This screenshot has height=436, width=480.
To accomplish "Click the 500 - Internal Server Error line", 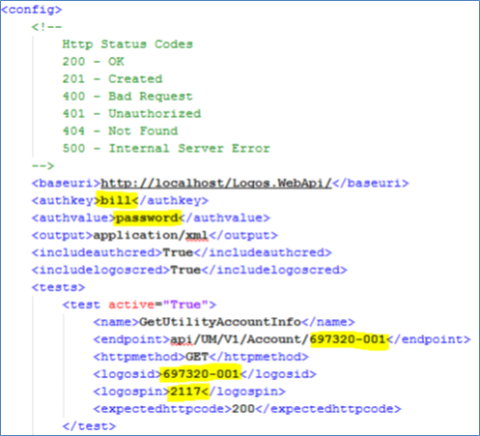I will (x=166, y=148).
